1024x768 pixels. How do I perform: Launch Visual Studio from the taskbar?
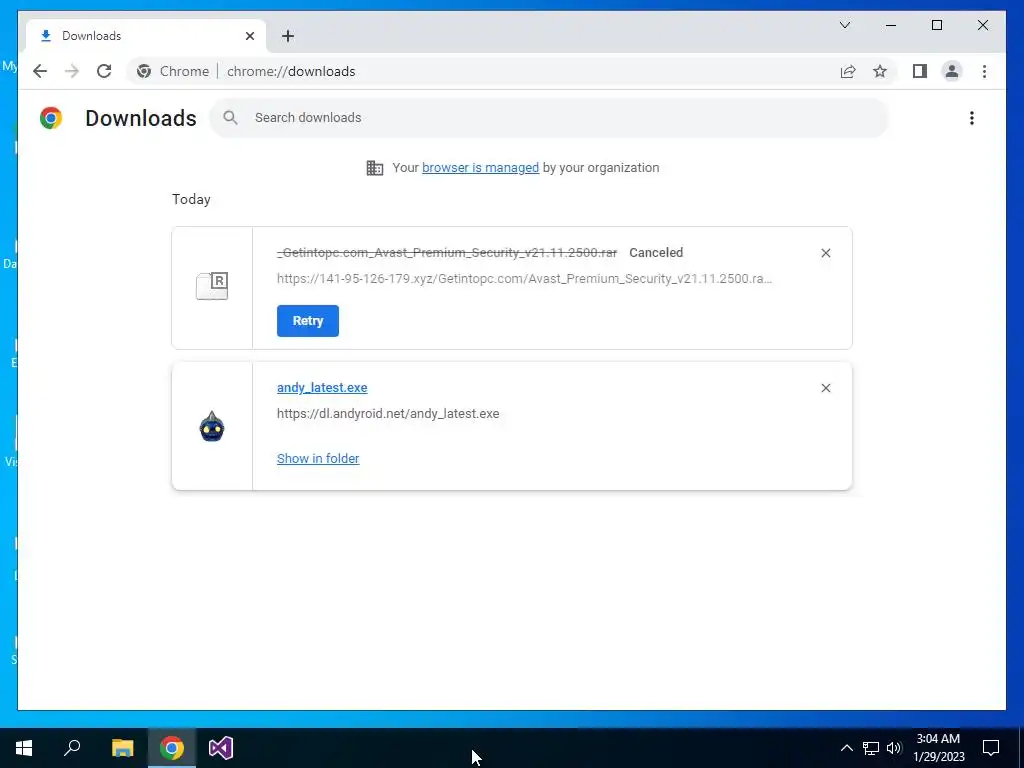click(x=221, y=748)
